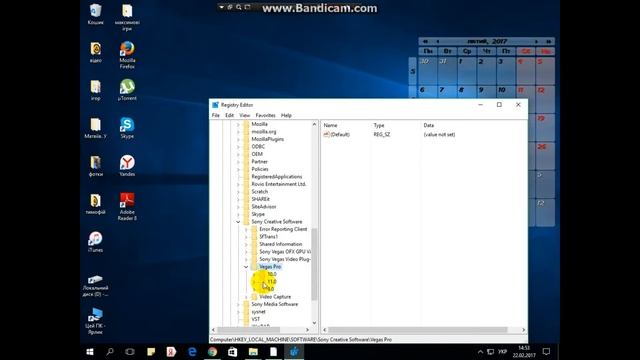Viewport: 640px width, 360px height.
Task: Open the View menu
Action: pos(244,116)
